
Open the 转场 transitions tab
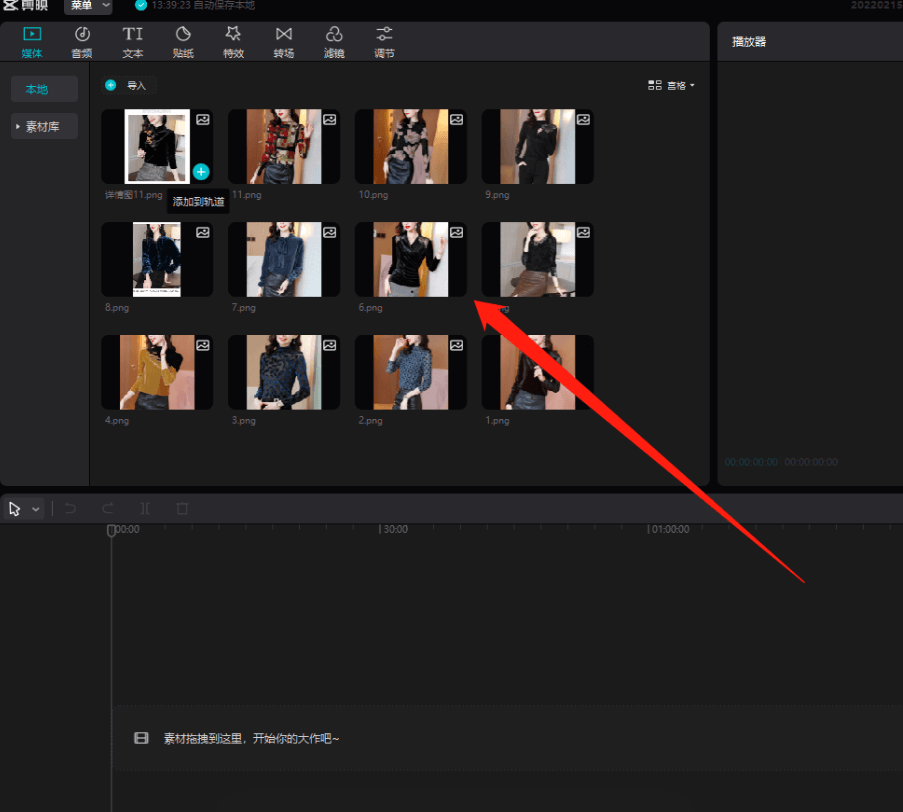283,43
